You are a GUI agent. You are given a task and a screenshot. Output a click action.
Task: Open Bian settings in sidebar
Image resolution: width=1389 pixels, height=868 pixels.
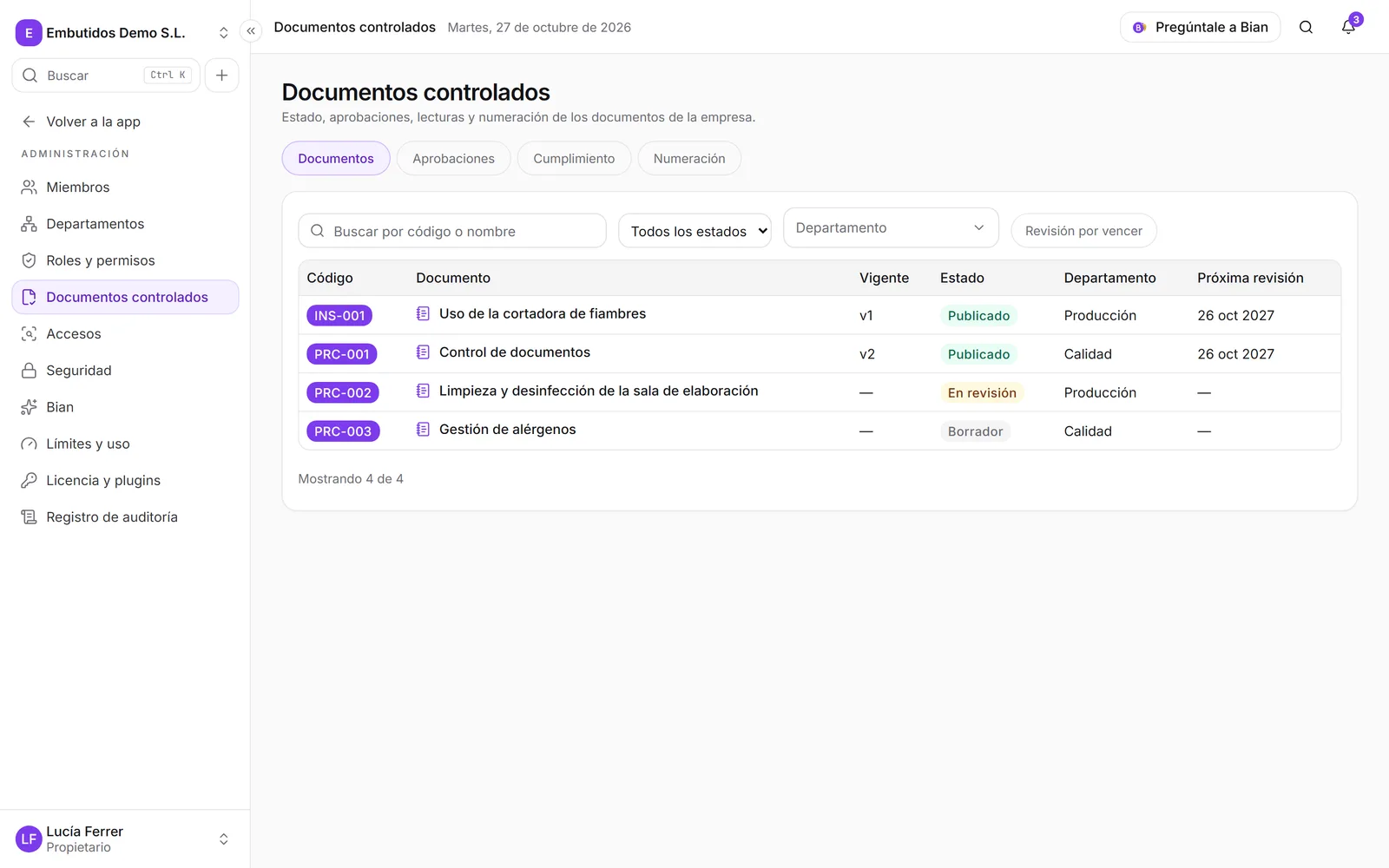coord(125,407)
